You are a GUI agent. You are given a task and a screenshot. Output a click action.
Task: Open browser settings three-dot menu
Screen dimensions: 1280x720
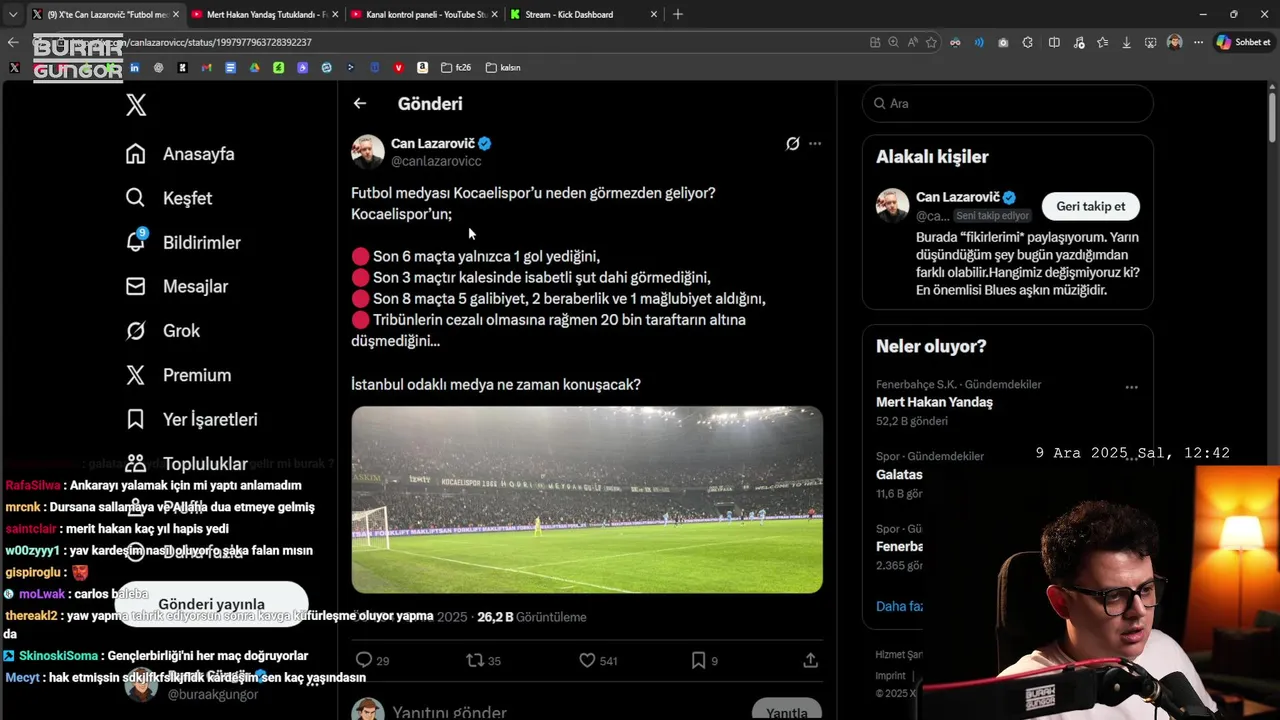click(1198, 43)
